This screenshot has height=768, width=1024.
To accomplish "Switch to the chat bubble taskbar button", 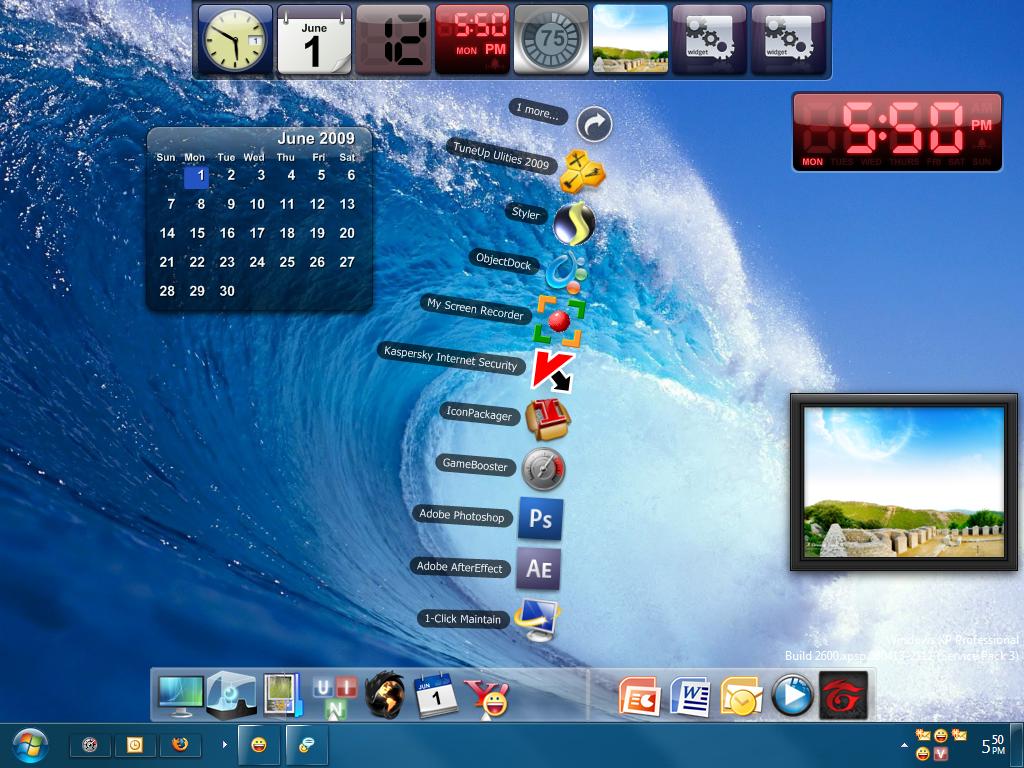I will pos(307,744).
